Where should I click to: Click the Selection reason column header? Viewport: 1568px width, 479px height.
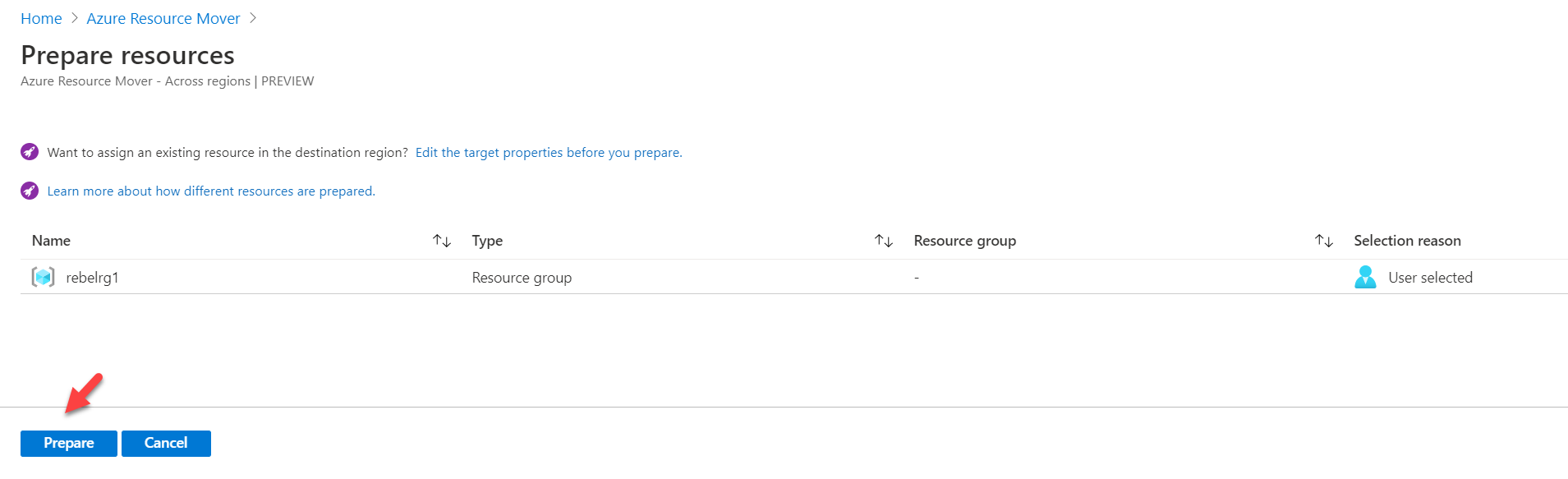click(1407, 241)
